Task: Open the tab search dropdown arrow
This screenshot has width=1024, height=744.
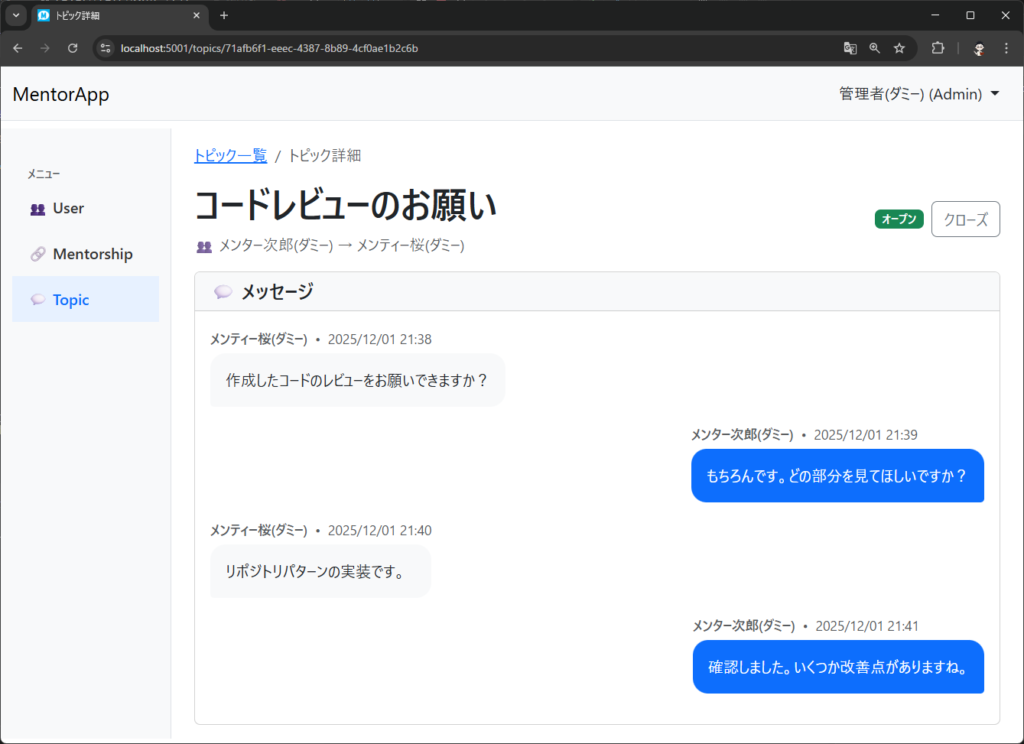Action: tap(16, 15)
